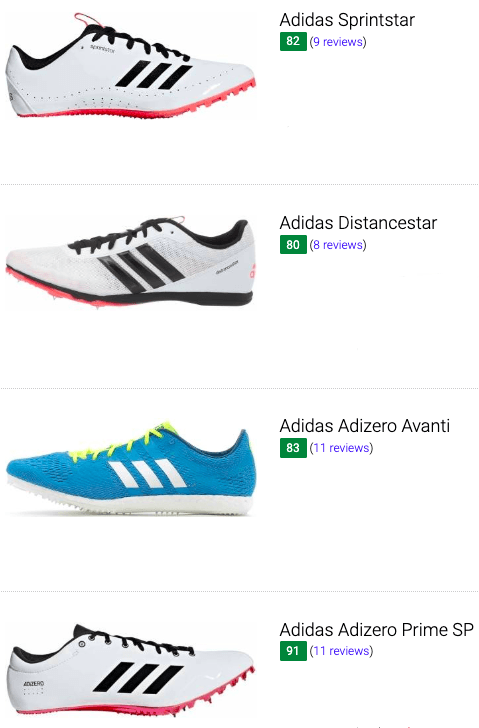Click the green 91 score badge
479x728 pixels.
293,650
